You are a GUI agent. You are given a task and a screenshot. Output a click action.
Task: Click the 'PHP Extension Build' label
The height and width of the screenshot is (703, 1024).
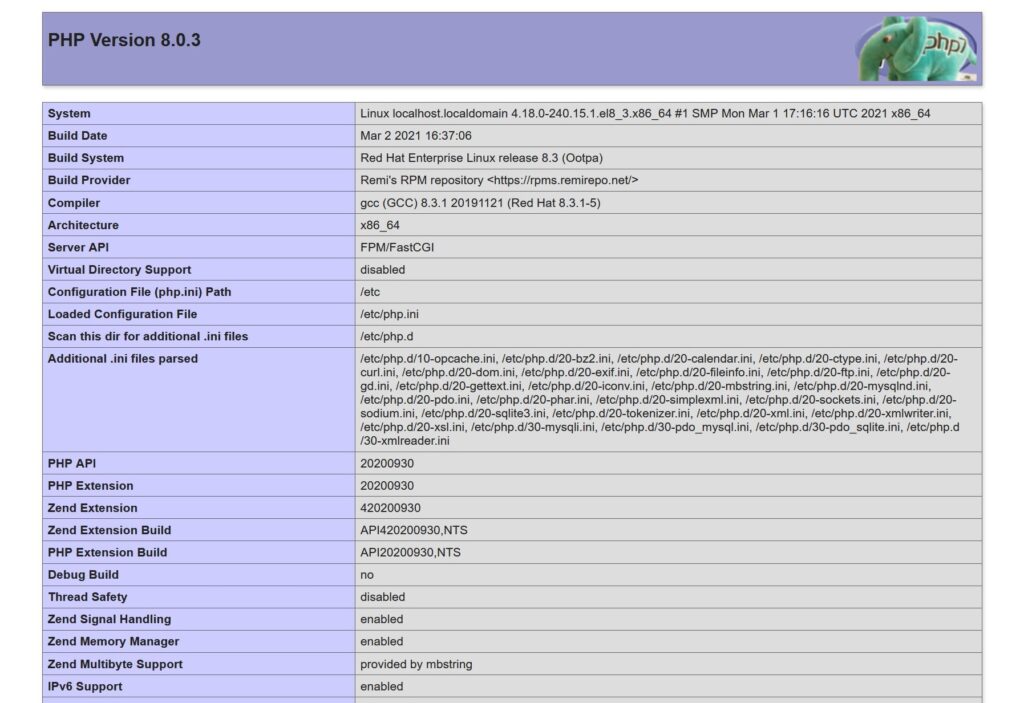pos(107,553)
